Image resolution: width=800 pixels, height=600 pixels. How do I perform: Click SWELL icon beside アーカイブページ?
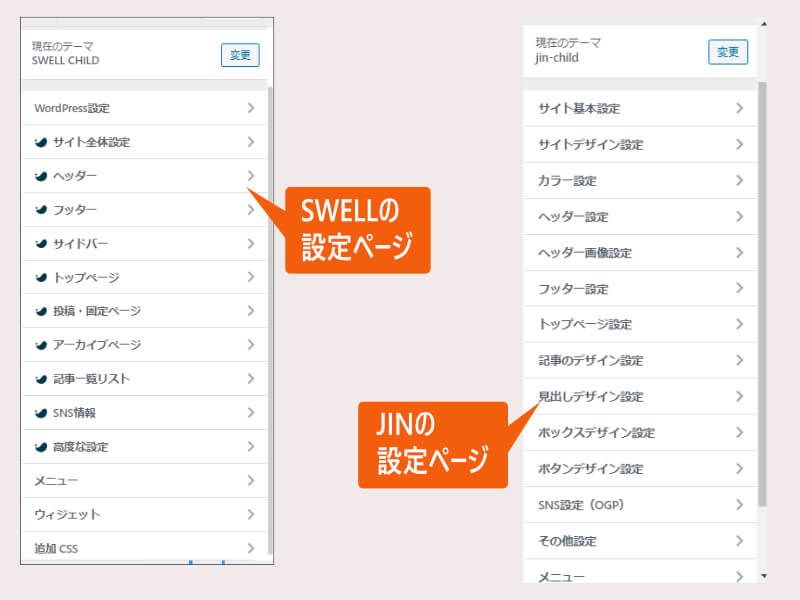(x=41, y=345)
